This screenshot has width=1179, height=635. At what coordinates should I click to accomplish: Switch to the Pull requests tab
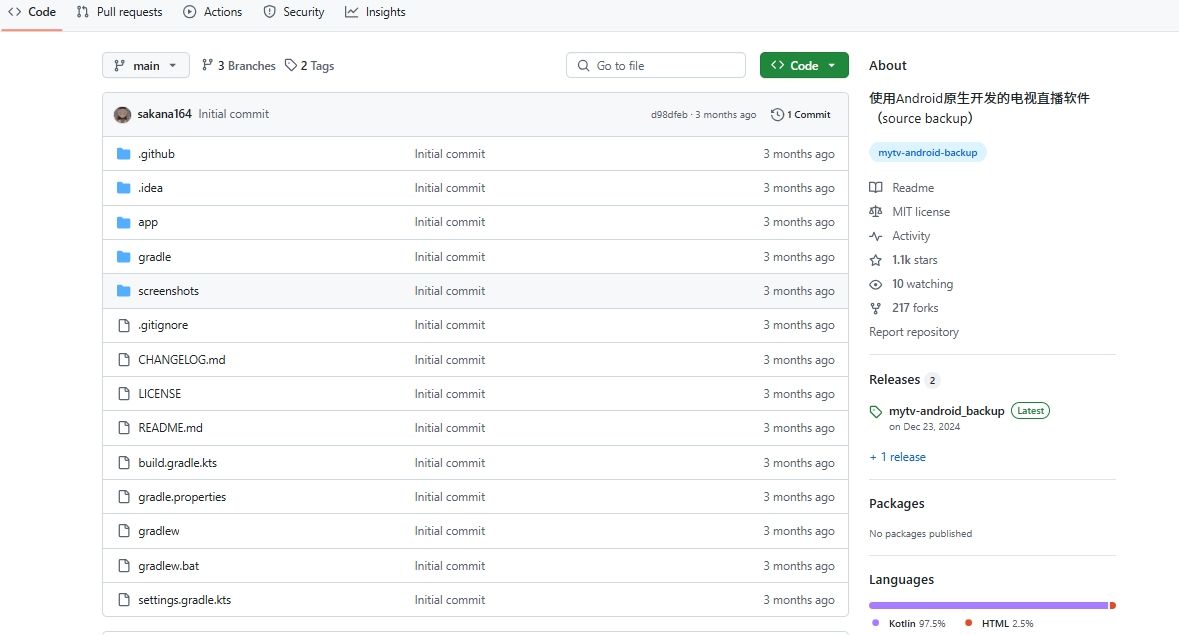120,12
